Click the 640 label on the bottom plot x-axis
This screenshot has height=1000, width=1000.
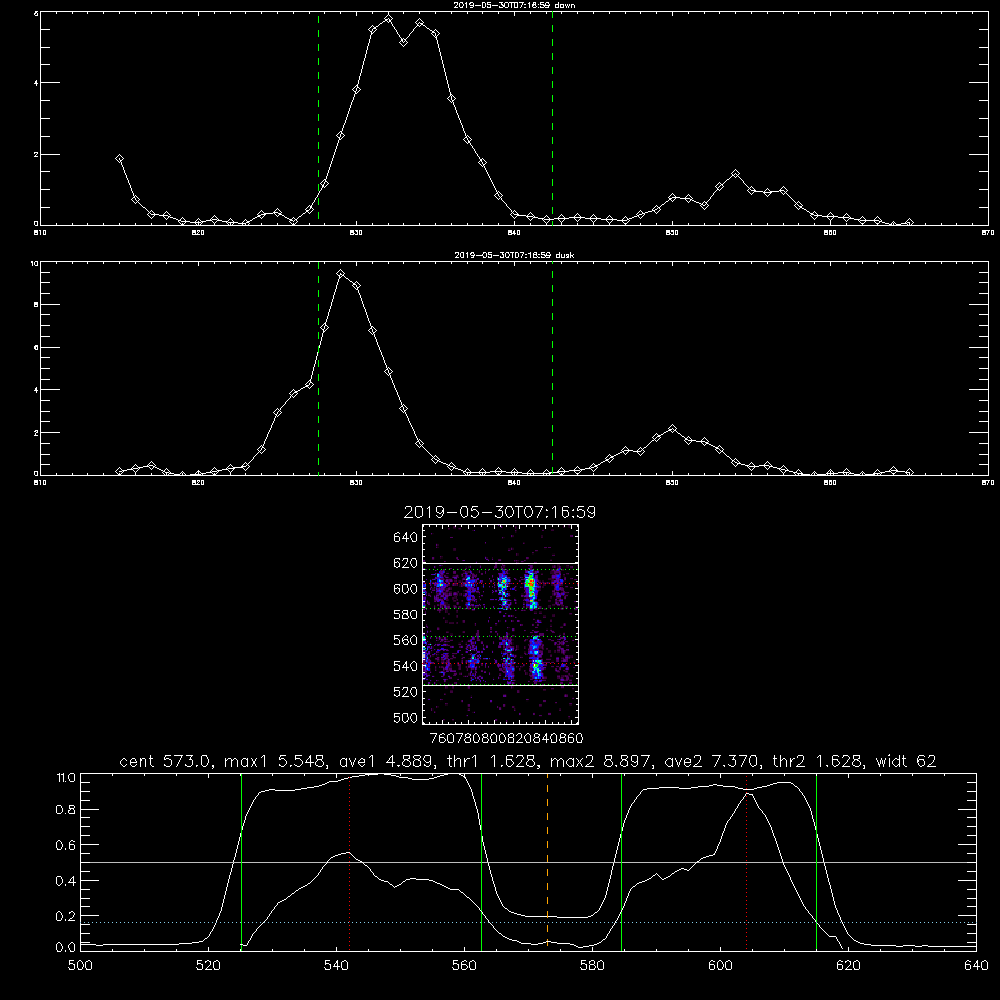coord(976,966)
